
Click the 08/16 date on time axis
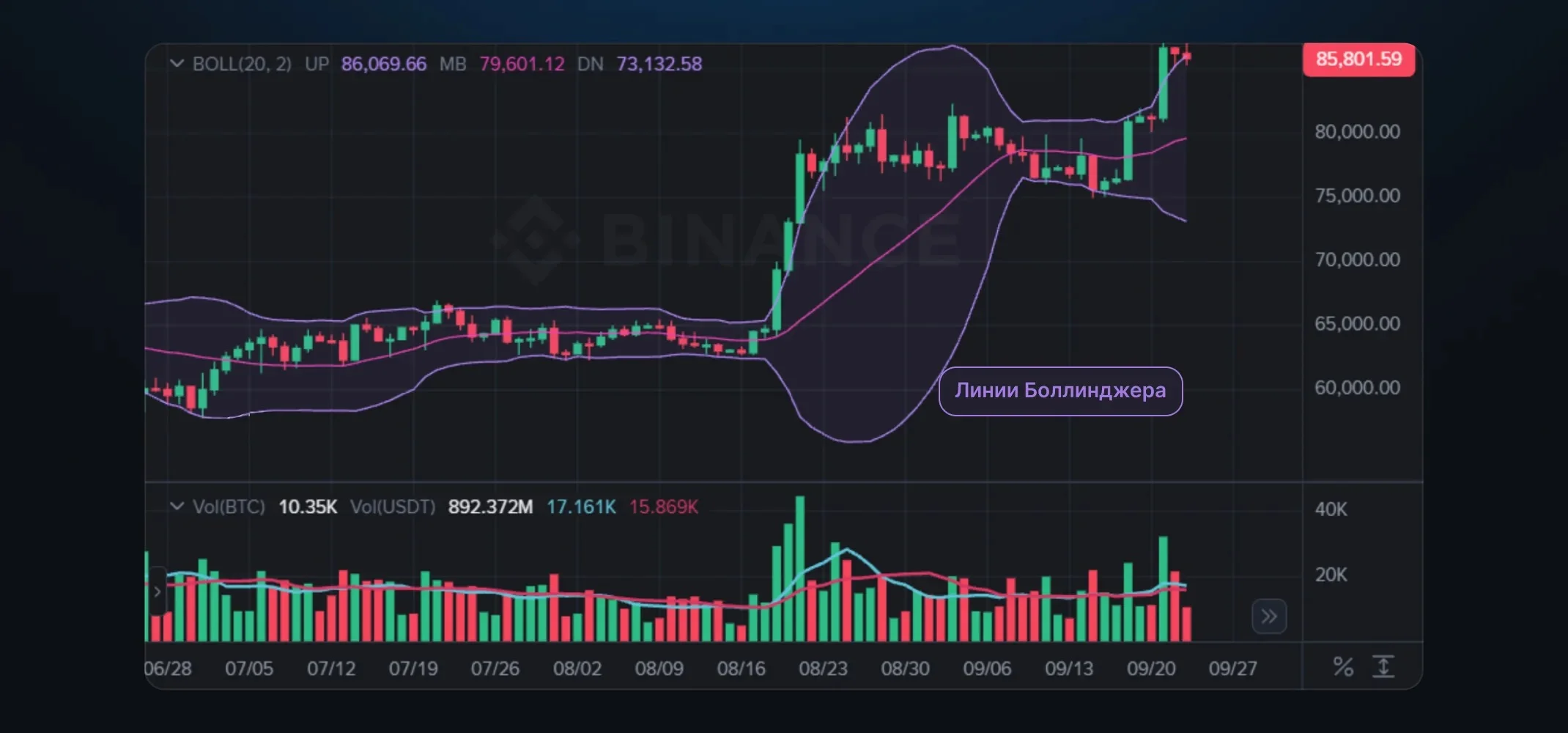741,668
